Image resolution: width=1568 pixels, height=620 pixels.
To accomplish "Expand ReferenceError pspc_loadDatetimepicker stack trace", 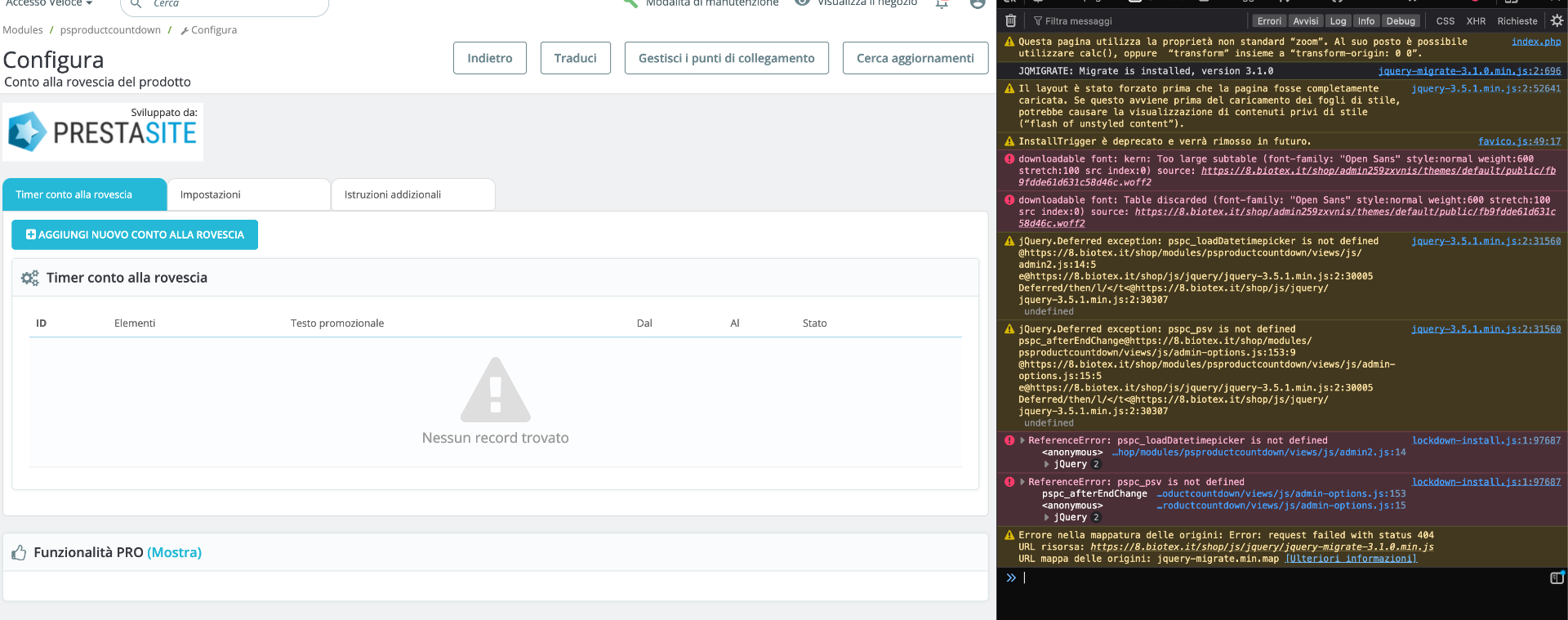I will [x=1022, y=440].
